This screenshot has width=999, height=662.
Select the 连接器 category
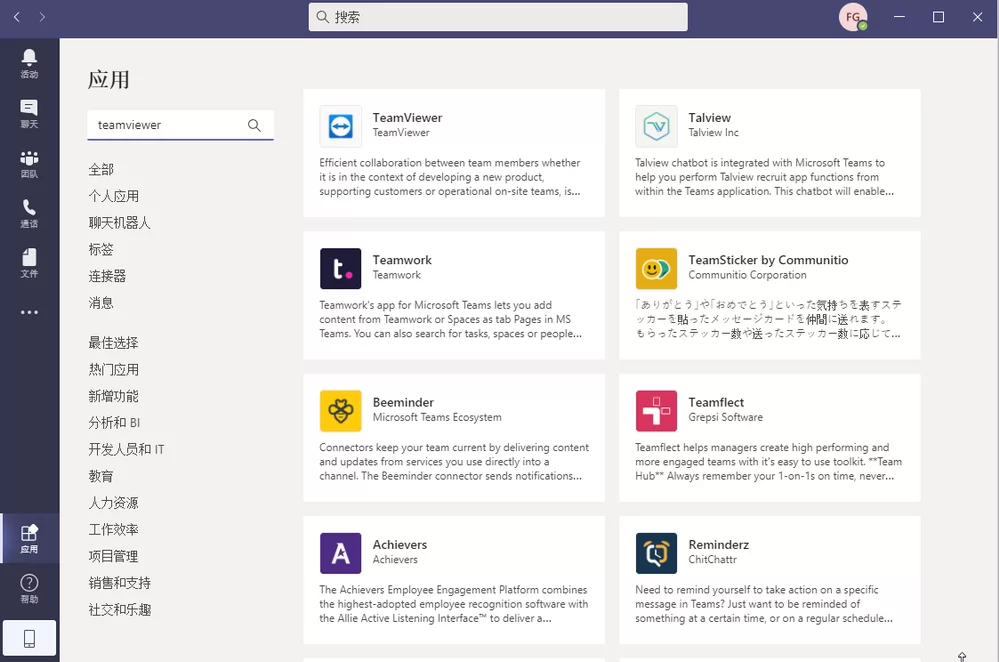tap(107, 276)
